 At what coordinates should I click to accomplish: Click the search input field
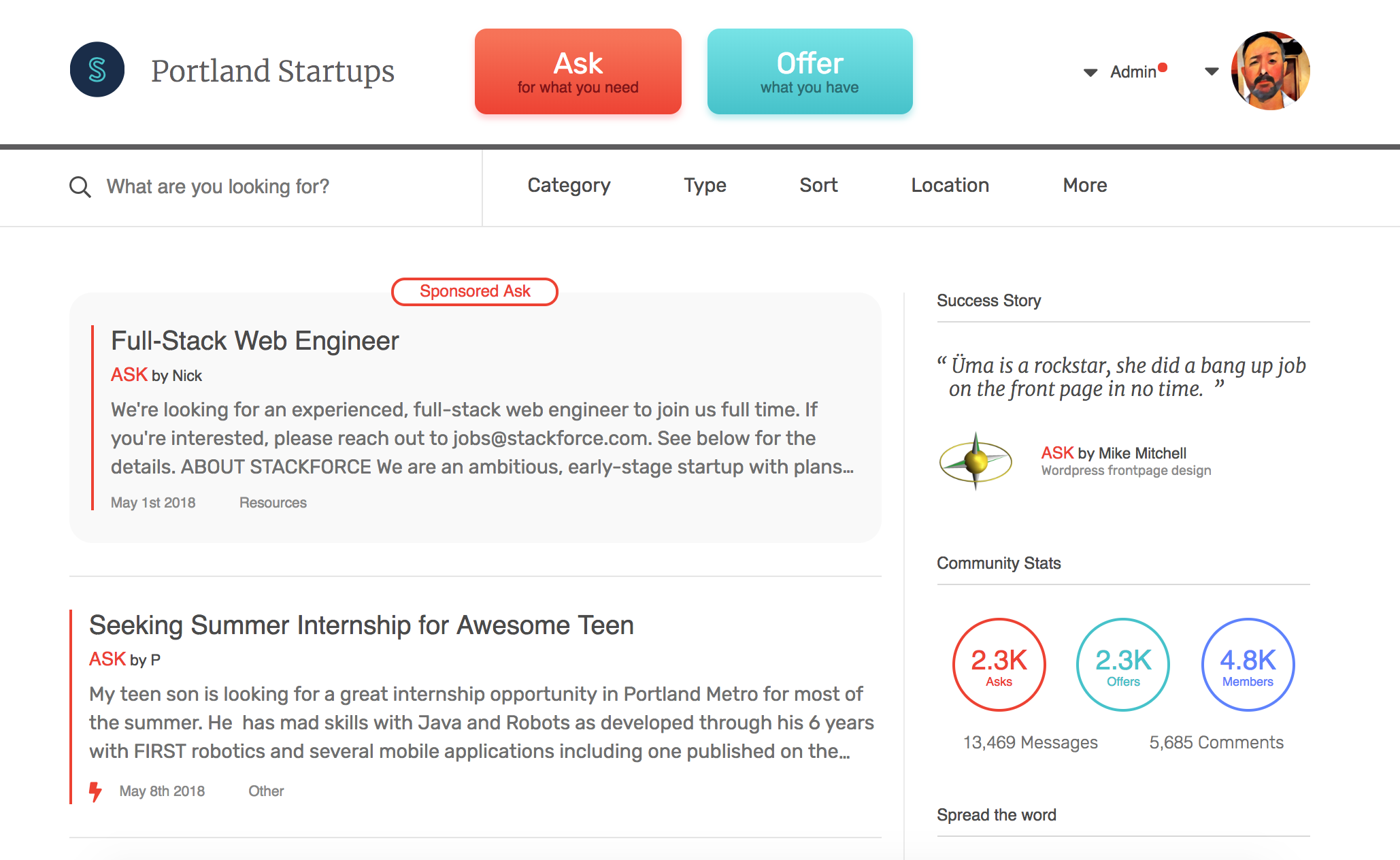point(218,186)
